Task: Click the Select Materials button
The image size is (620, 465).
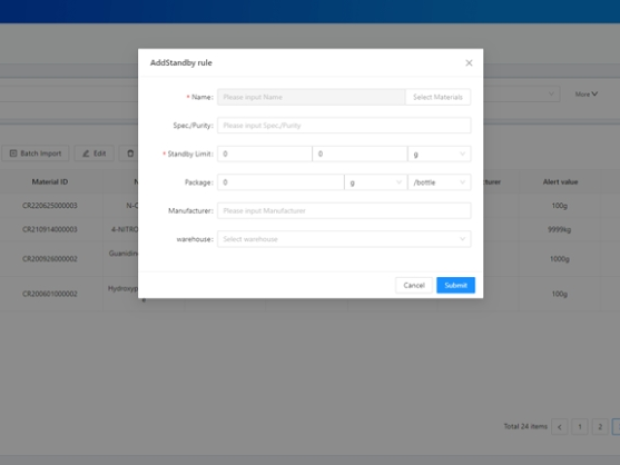Action: (437, 97)
